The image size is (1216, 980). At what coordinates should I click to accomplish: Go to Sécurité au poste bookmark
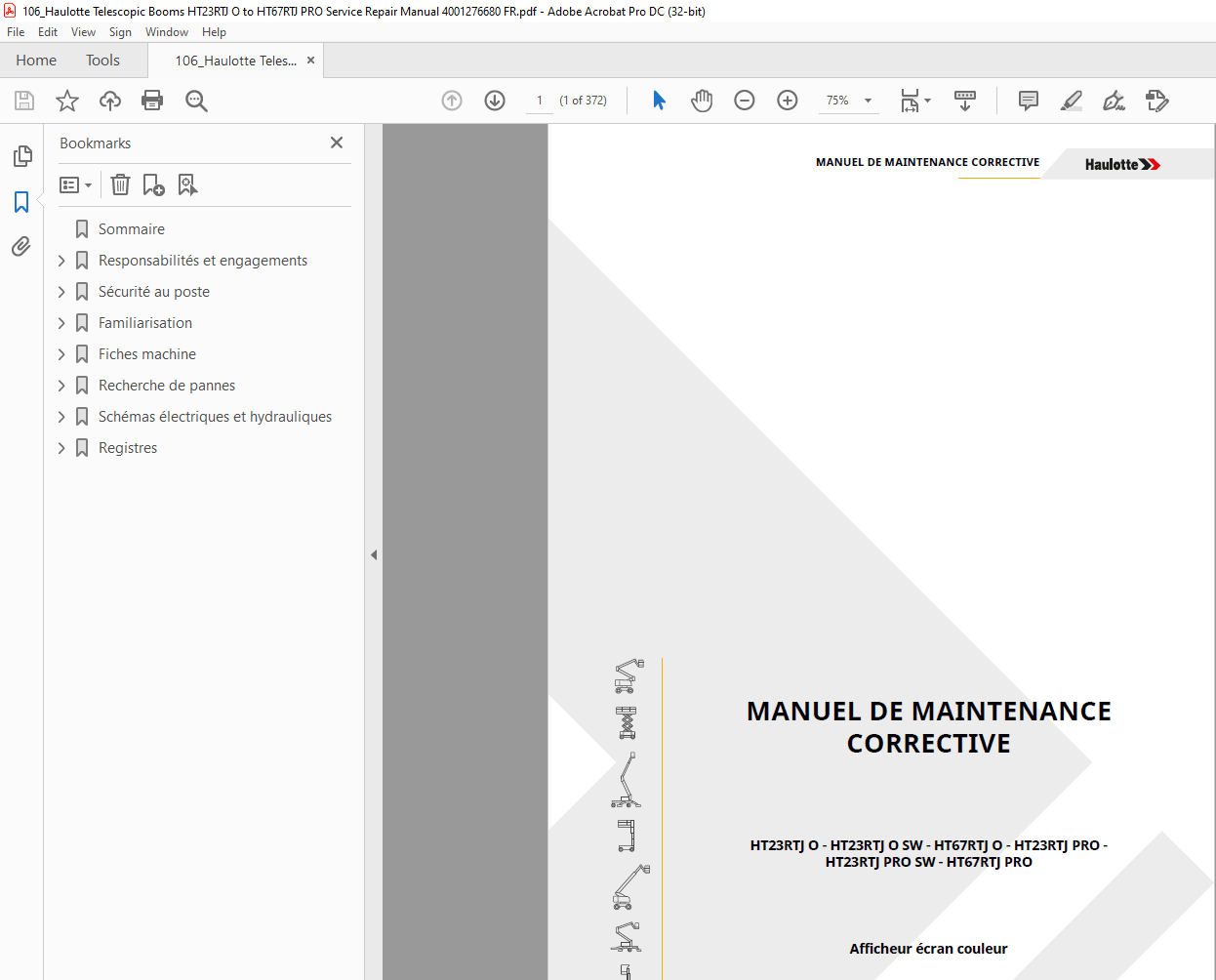pyautogui.click(x=154, y=292)
